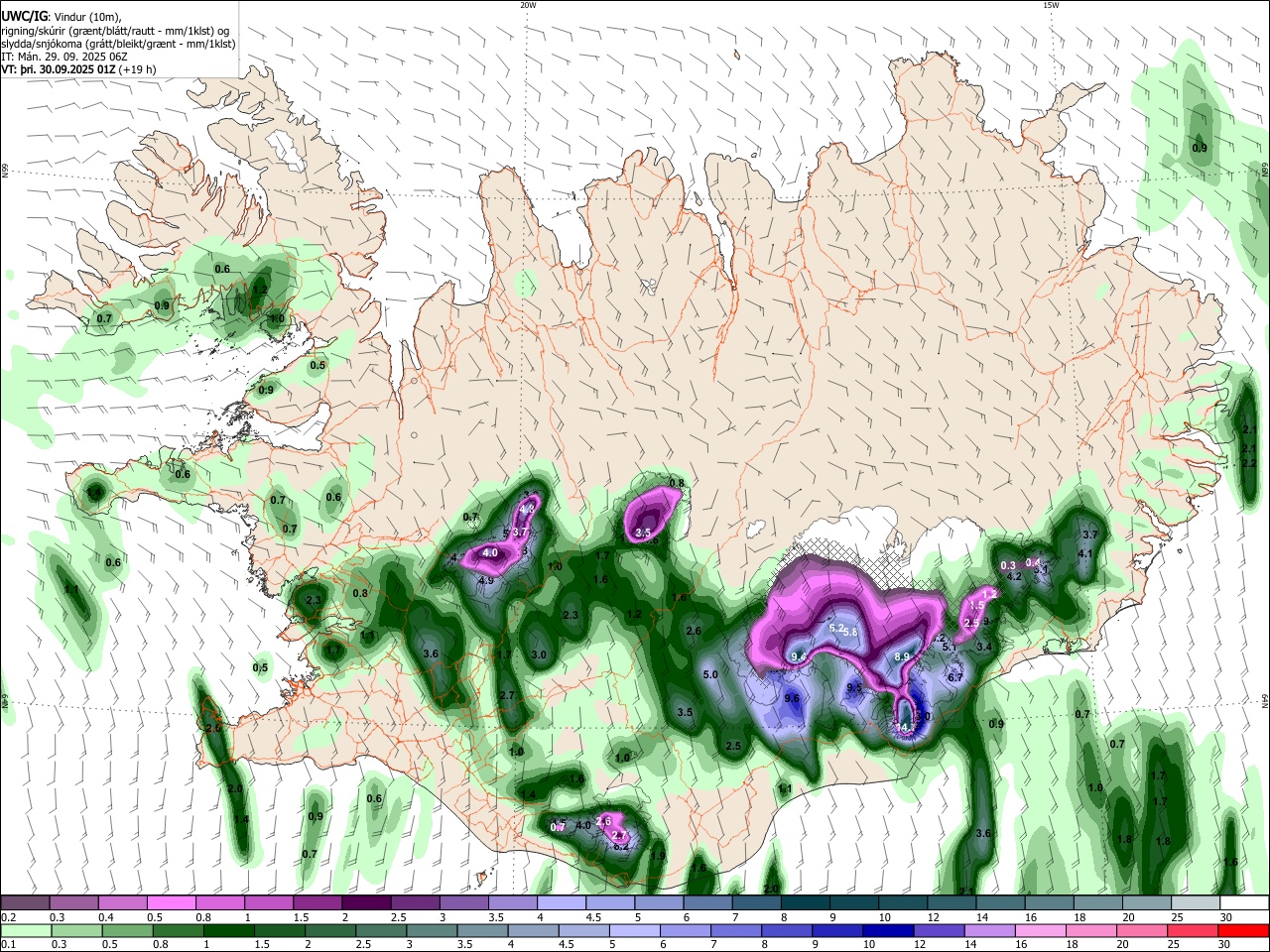This screenshot has width=1270, height=952.
Task: Select the 'Vindur (10m)' heading text
Action: click(x=86, y=17)
